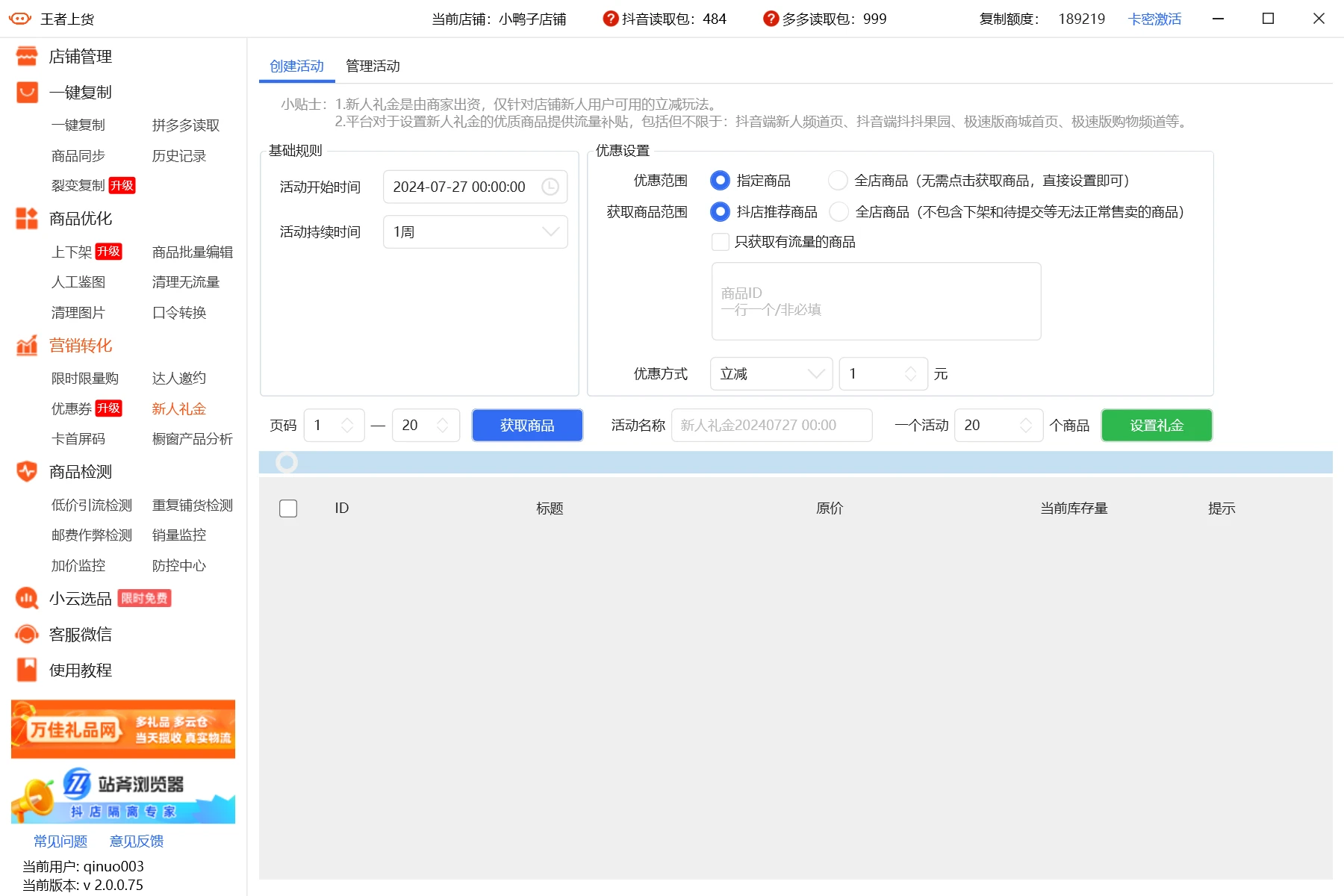Switch to the 创建活动 tab

pyautogui.click(x=296, y=66)
